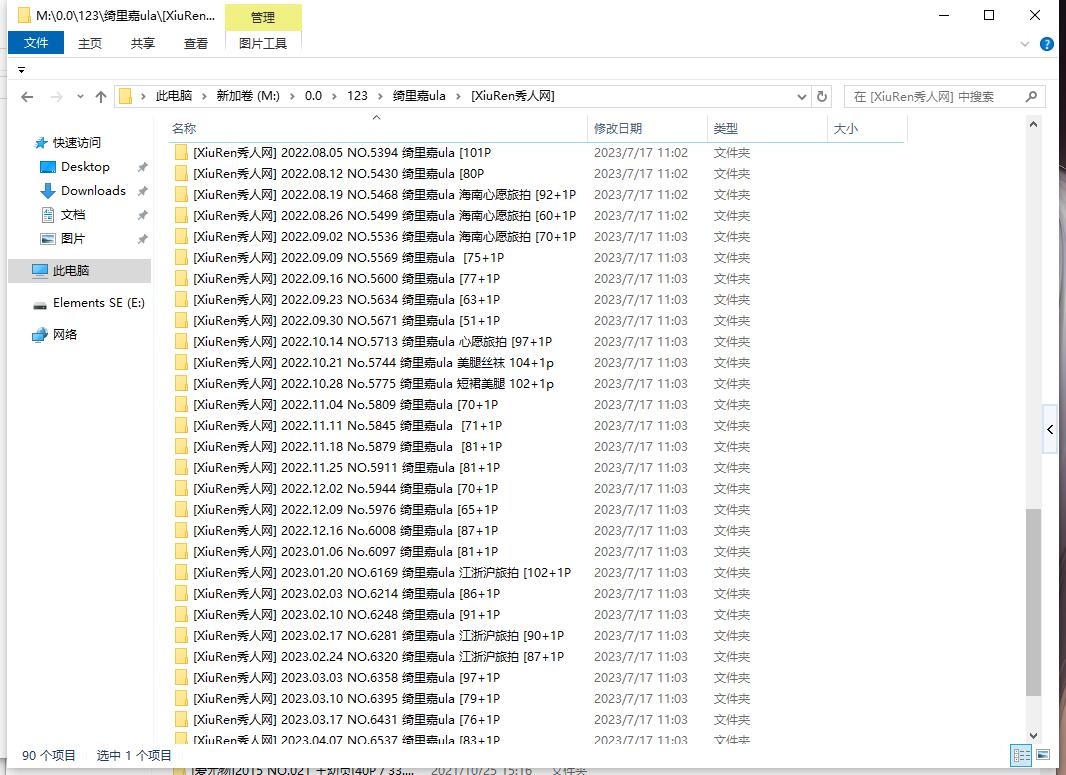Sort by 修改日期 column header
The height and width of the screenshot is (775, 1066).
point(647,128)
